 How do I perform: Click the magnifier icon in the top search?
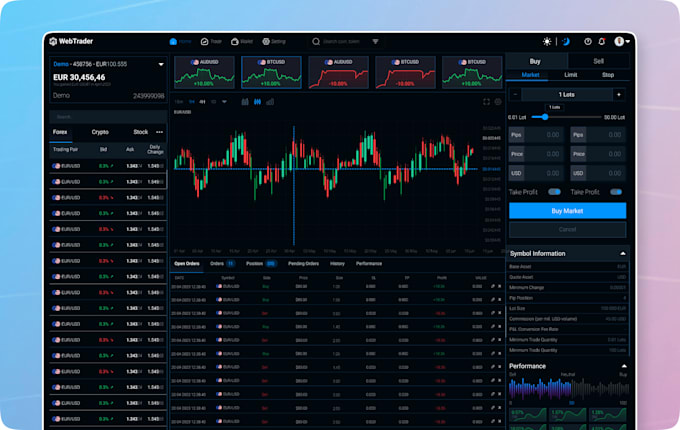(x=316, y=42)
